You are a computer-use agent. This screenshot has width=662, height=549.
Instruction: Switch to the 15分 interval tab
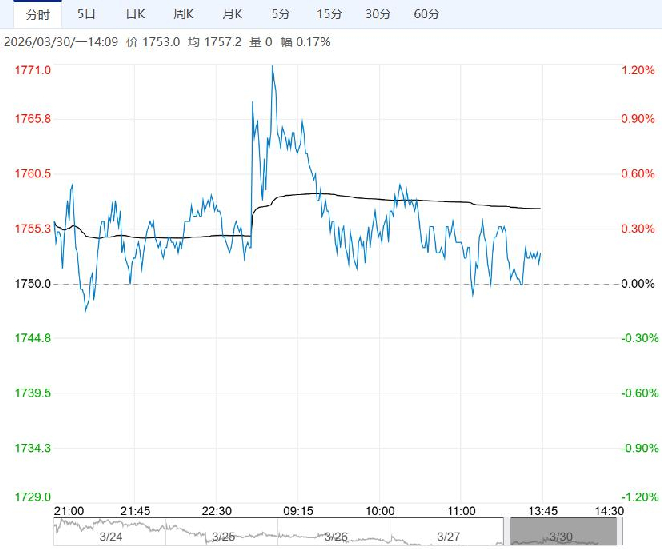(x=328, y=14)
